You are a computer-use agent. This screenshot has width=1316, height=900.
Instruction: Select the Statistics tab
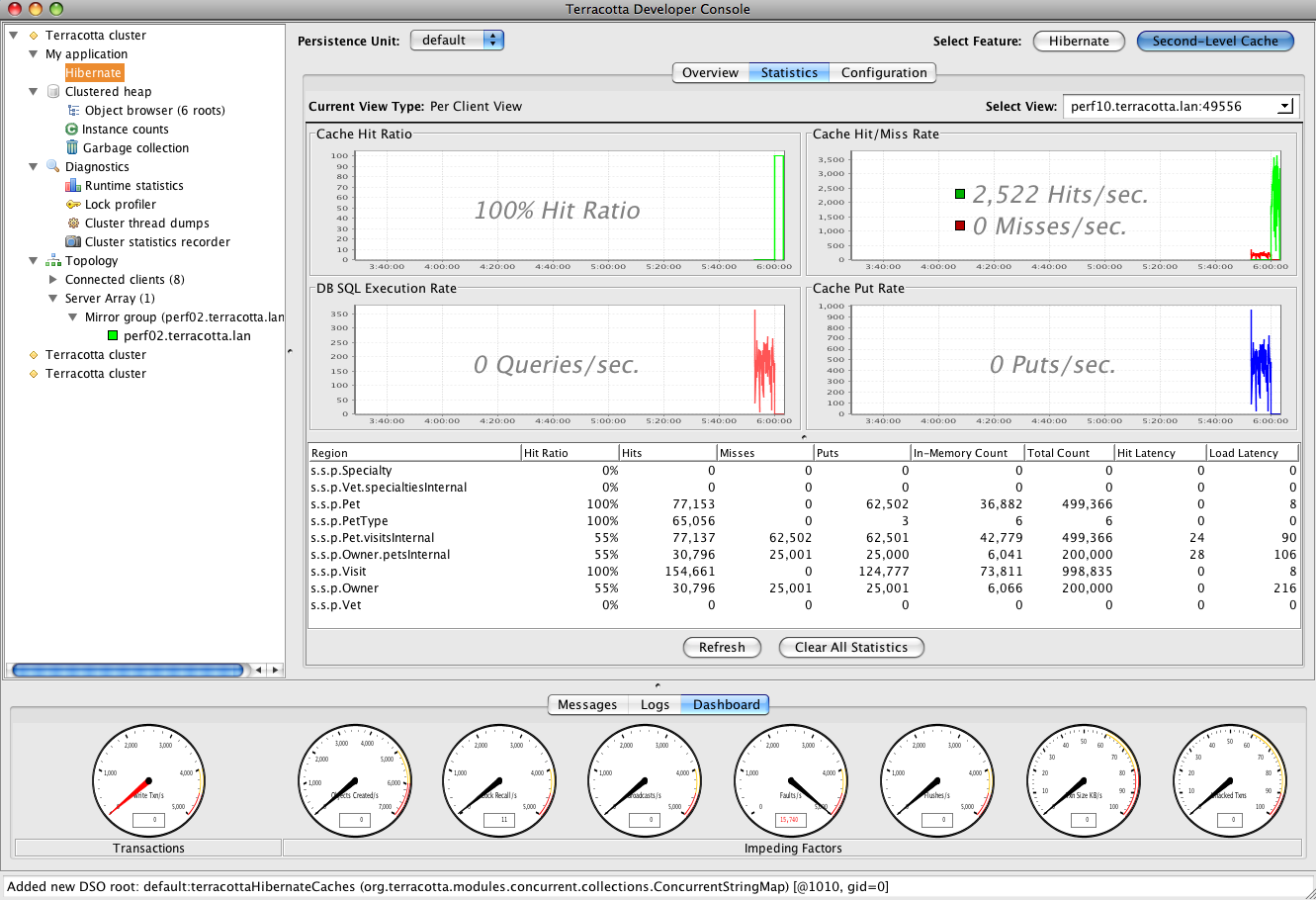point(789,72)
